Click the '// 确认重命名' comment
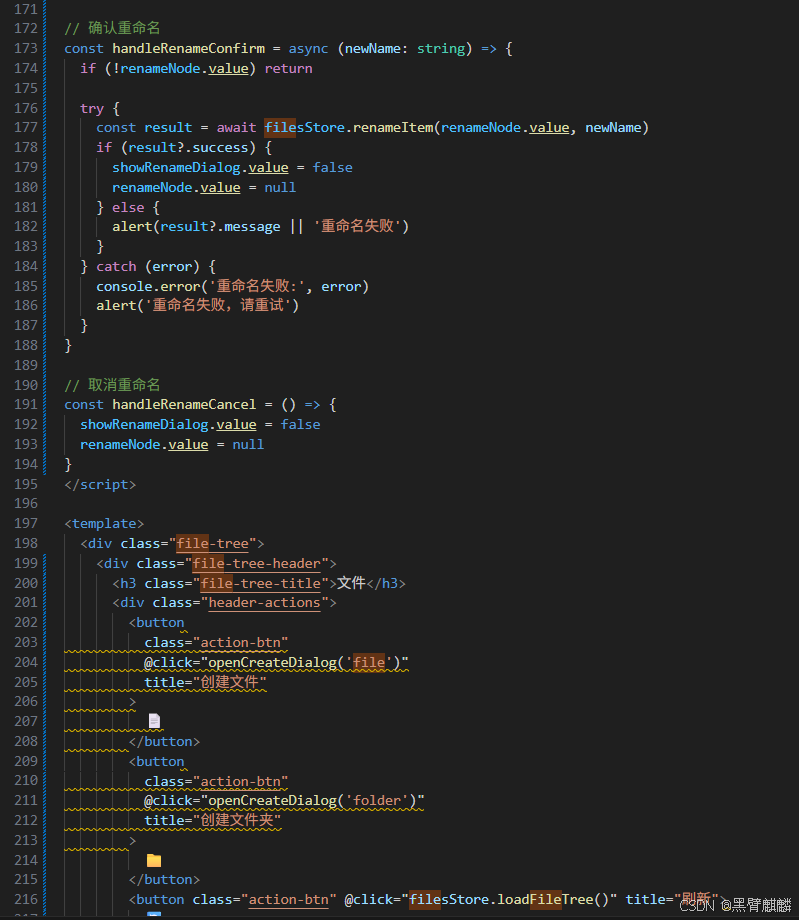Viewport: 799px width, 920px height. 112,28
